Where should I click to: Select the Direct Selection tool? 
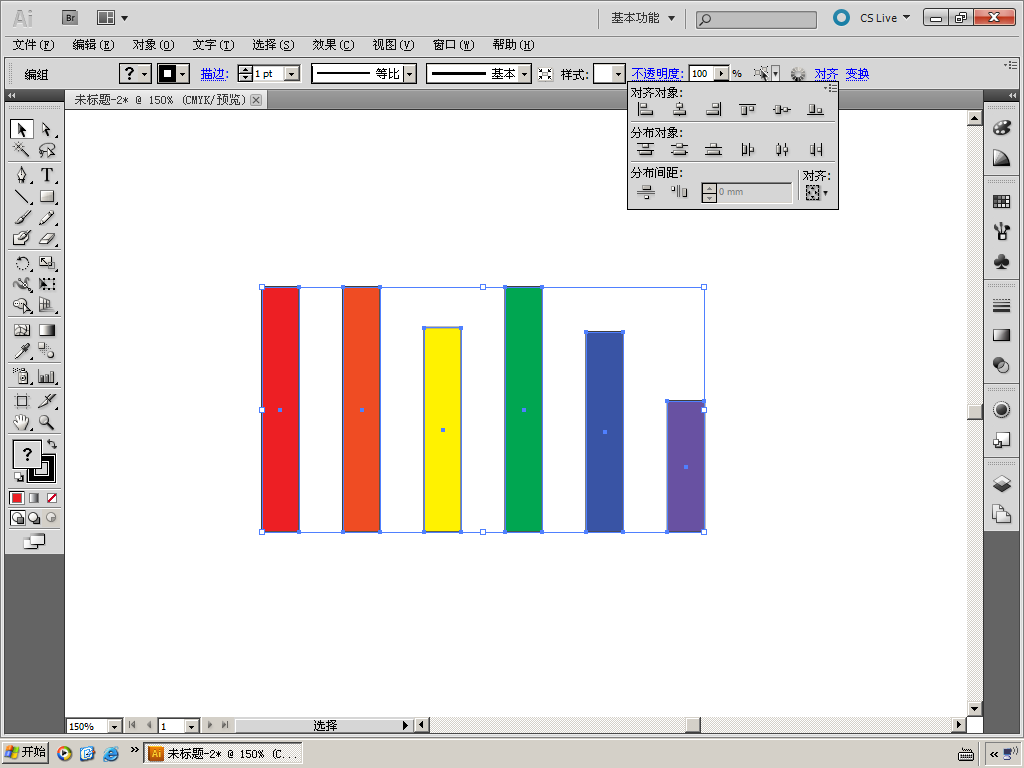click(46, 129)
